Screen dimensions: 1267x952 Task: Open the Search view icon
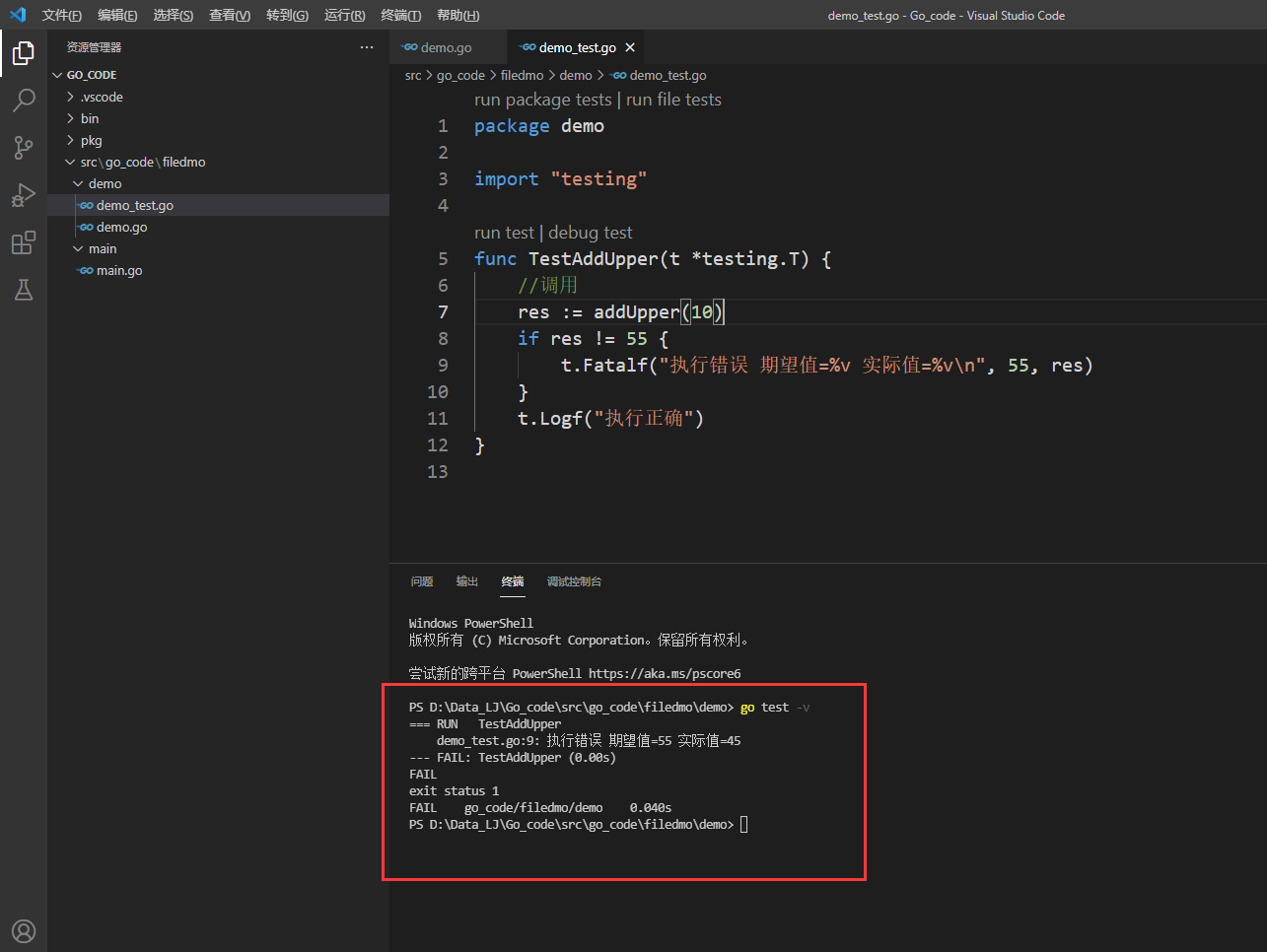click(x=24, y=100)
